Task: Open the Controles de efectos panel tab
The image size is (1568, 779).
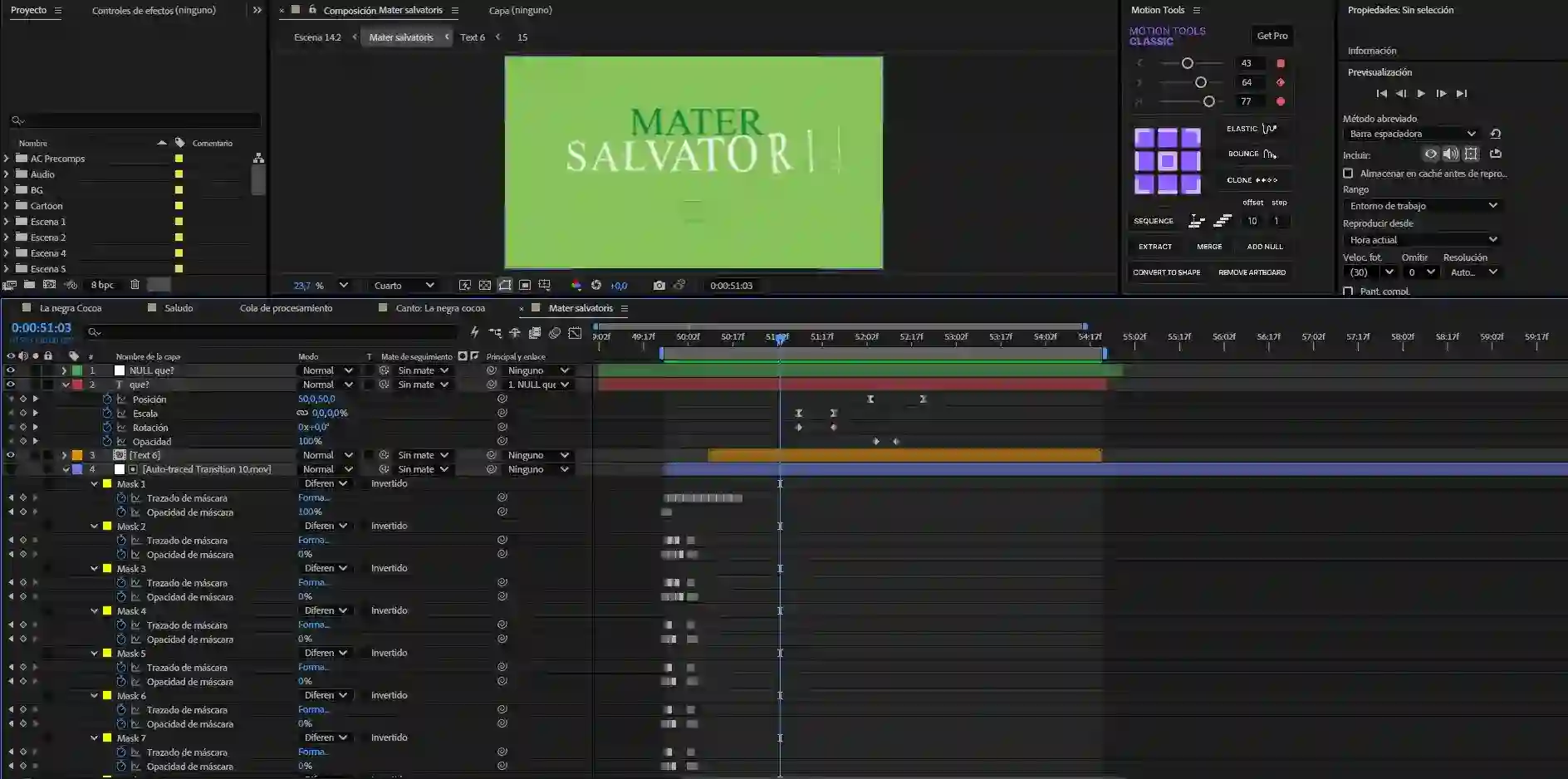Action: click(x=154, y=11)
